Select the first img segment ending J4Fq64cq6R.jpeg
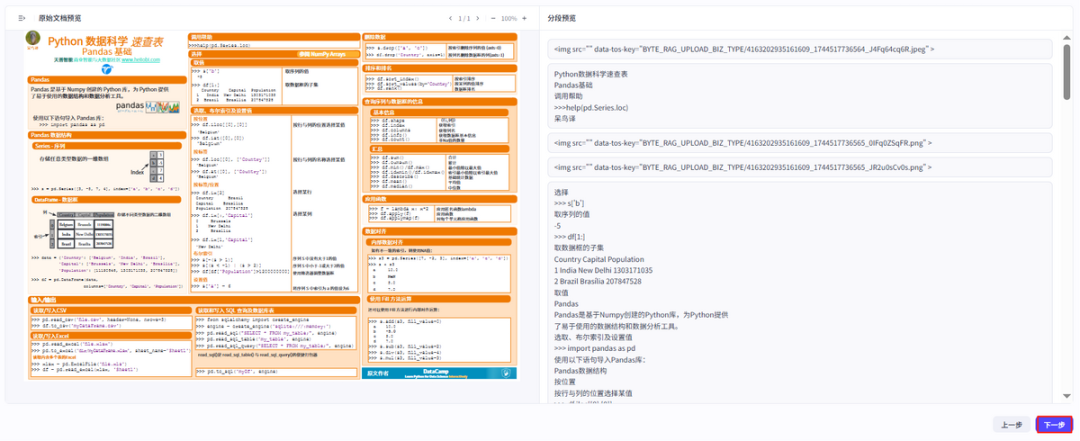This screenshot has height=441, width=1080. [800, 48]
